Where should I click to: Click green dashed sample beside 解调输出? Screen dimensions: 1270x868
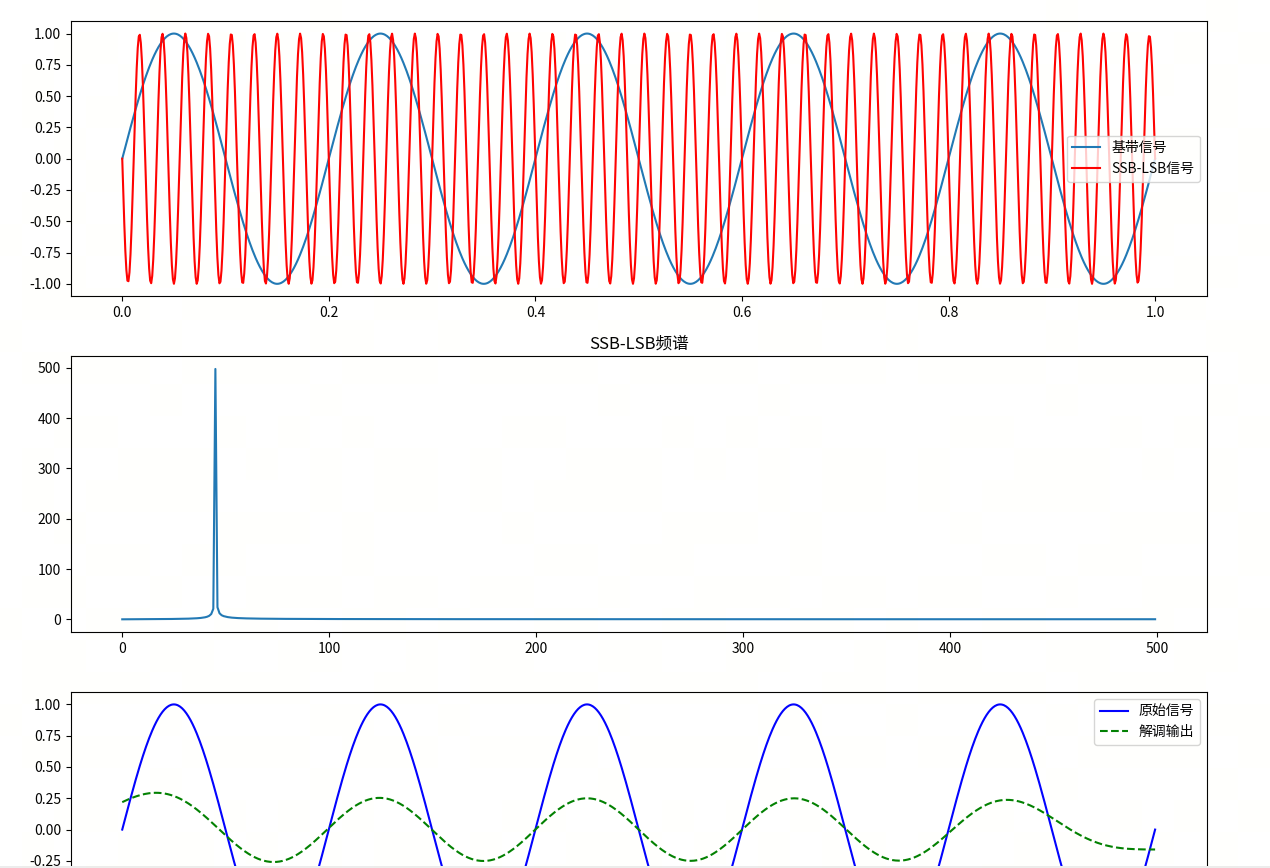1114,731
